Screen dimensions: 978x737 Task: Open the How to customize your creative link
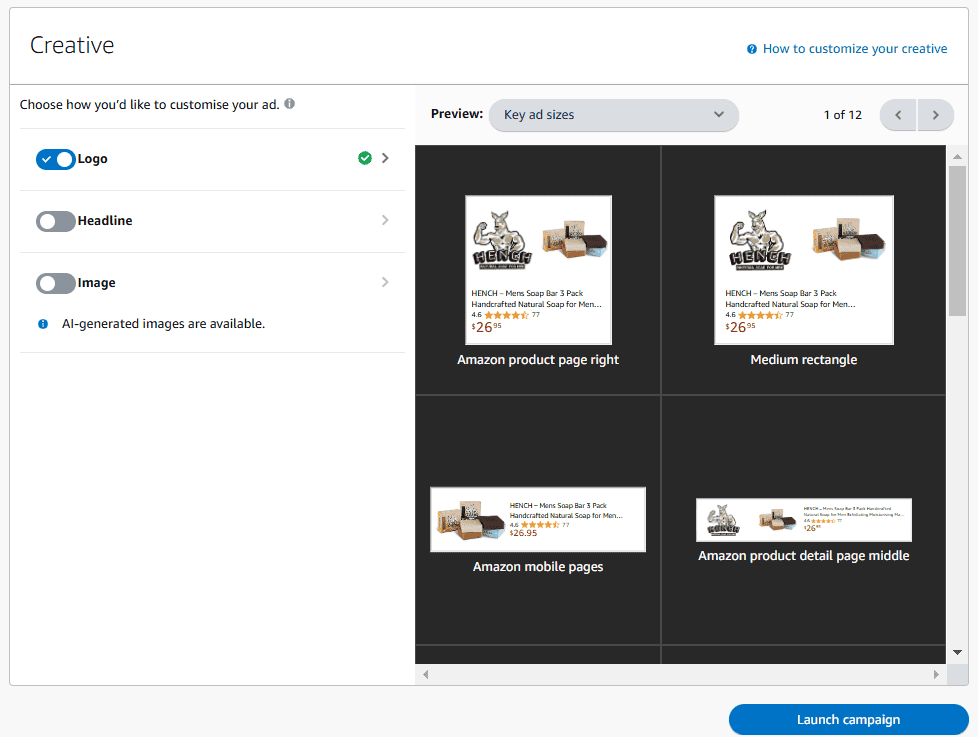[855, 48]
